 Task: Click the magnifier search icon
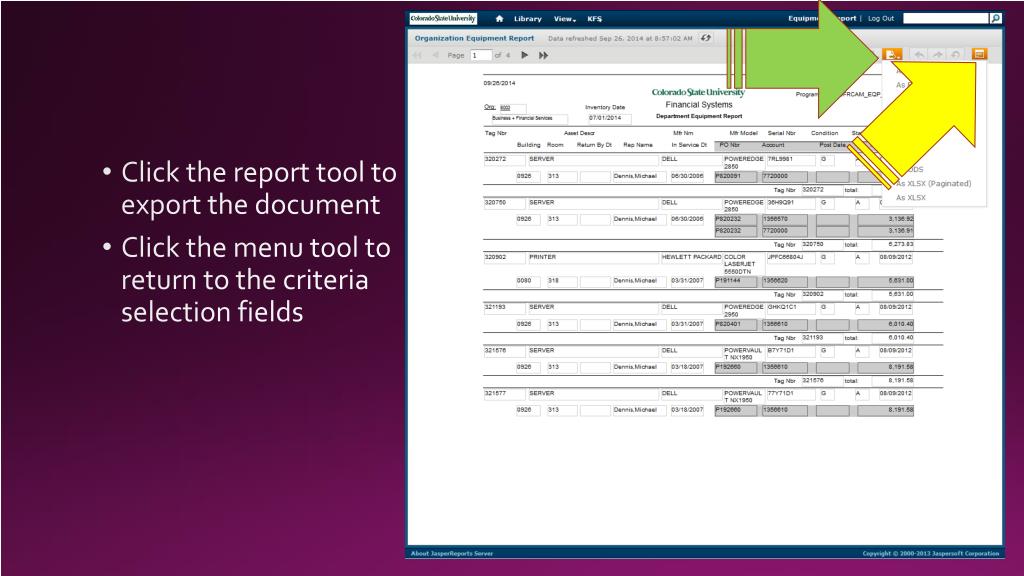[996, 18]
